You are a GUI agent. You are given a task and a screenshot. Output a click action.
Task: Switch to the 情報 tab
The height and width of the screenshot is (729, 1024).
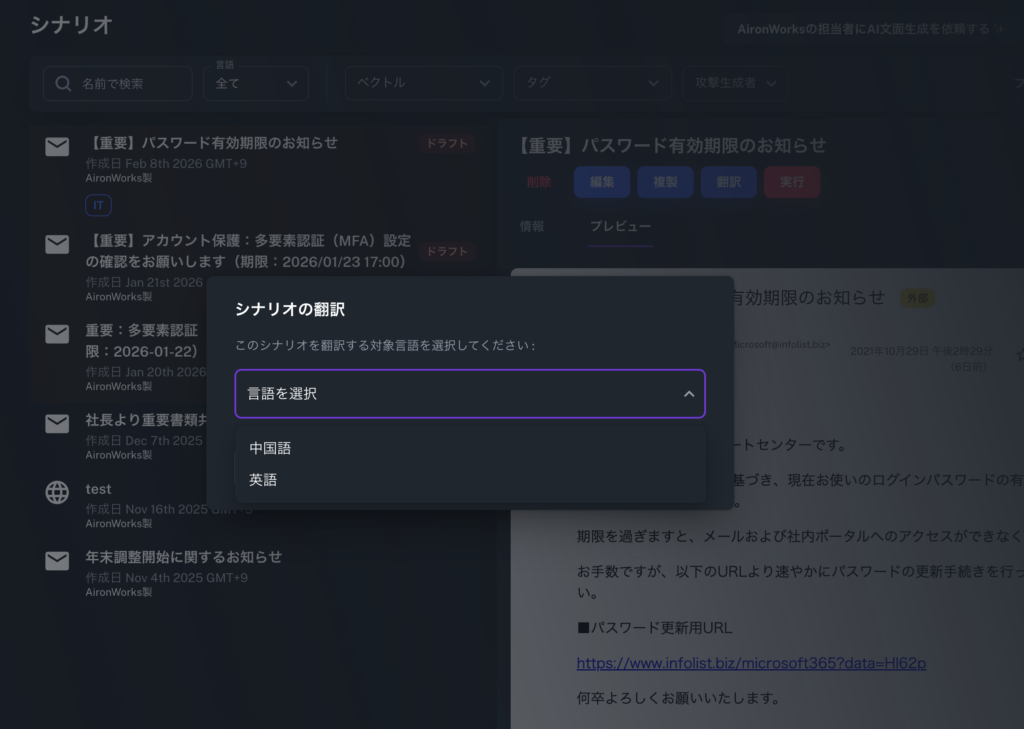pos(532,227)
